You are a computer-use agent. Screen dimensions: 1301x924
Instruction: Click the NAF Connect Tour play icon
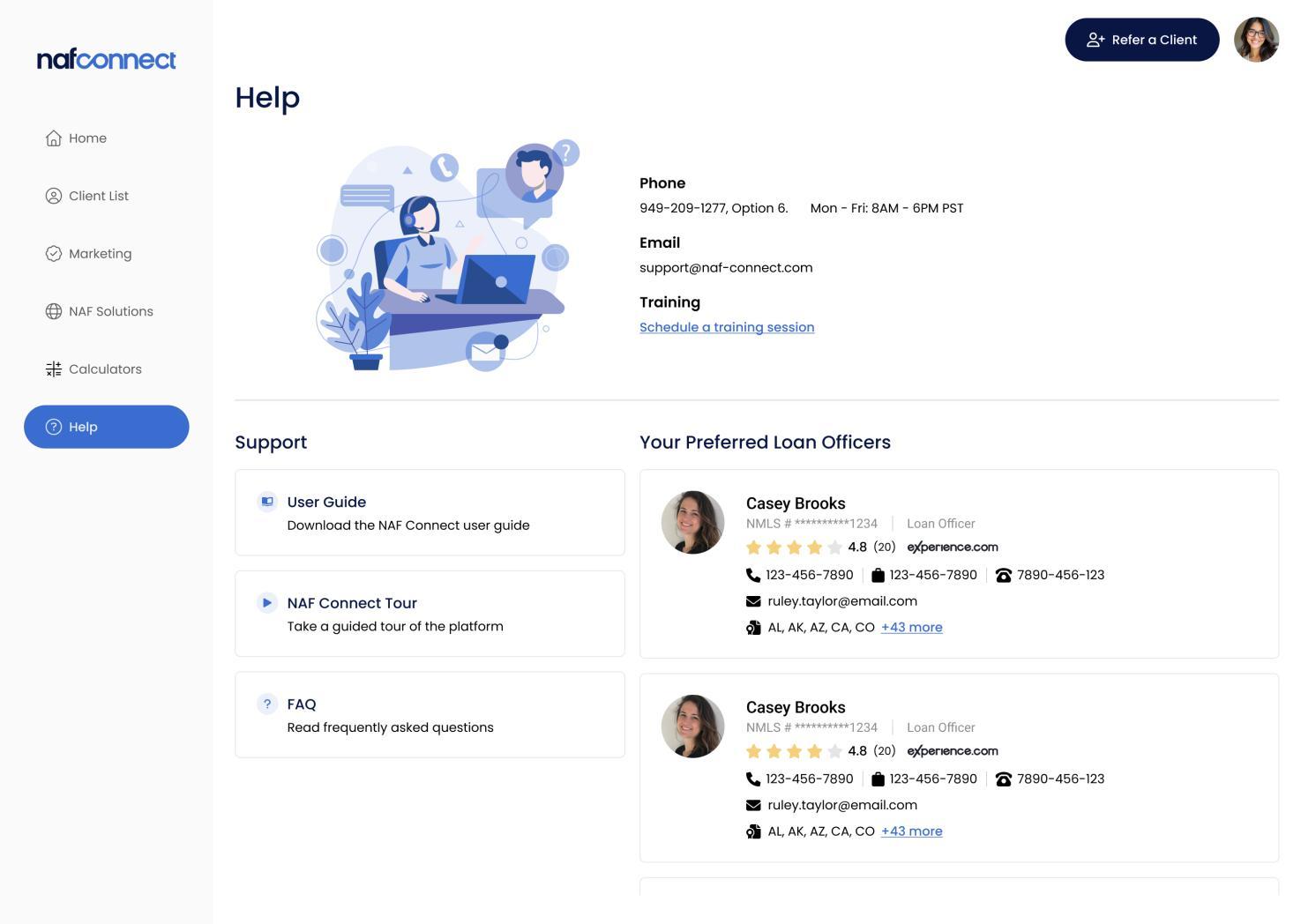pos(266,602)
